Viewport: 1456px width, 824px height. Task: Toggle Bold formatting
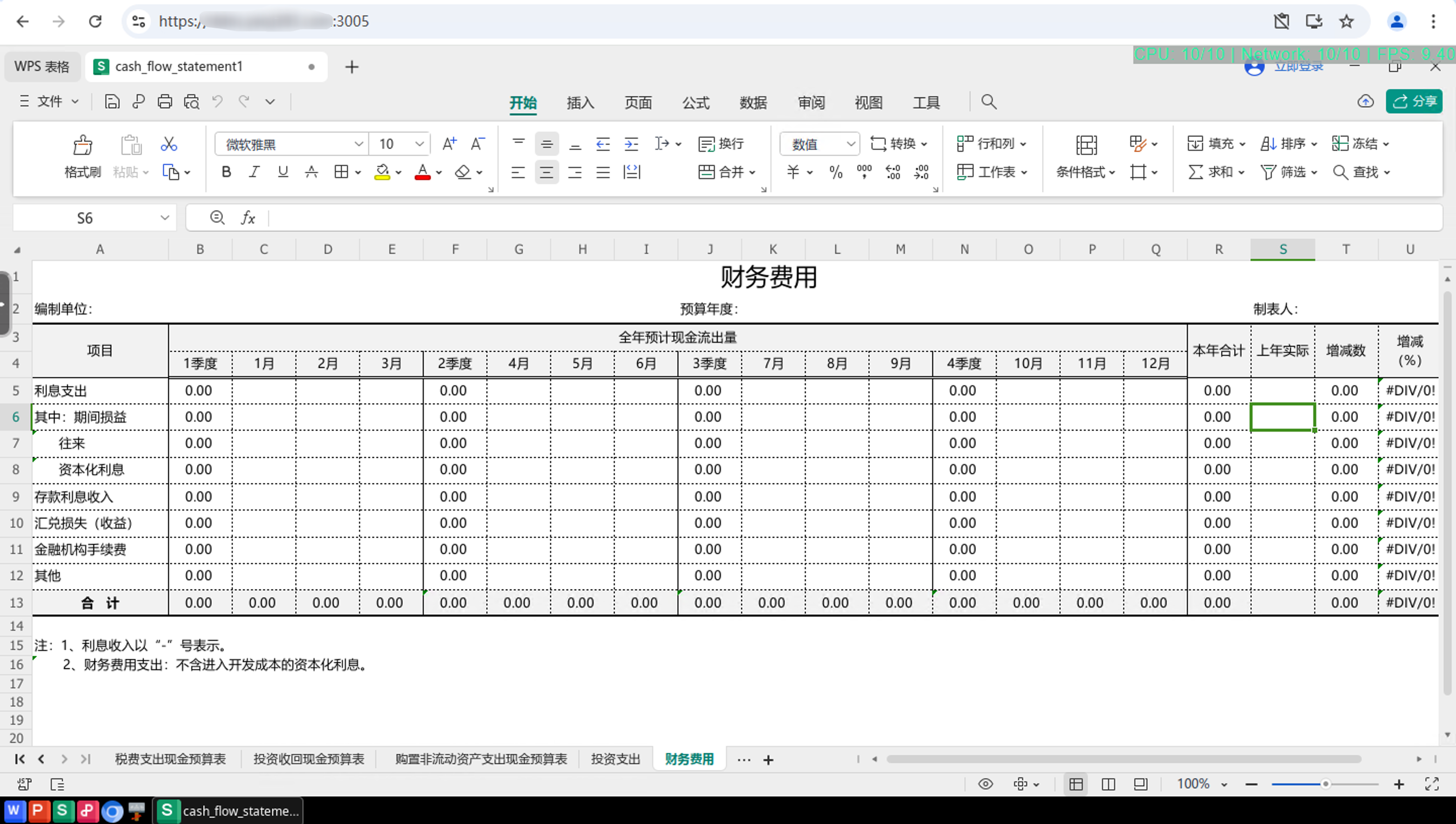[226, 172]
